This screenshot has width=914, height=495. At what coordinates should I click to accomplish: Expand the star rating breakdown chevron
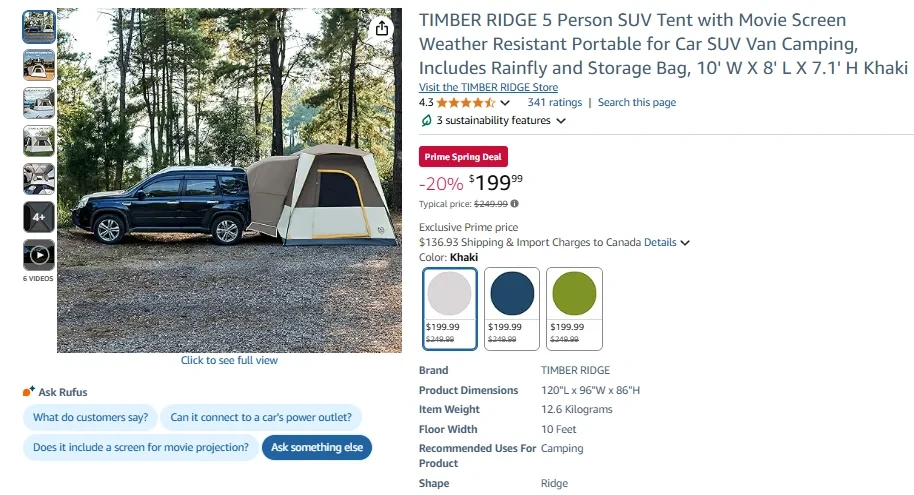[x=505, y=103]
